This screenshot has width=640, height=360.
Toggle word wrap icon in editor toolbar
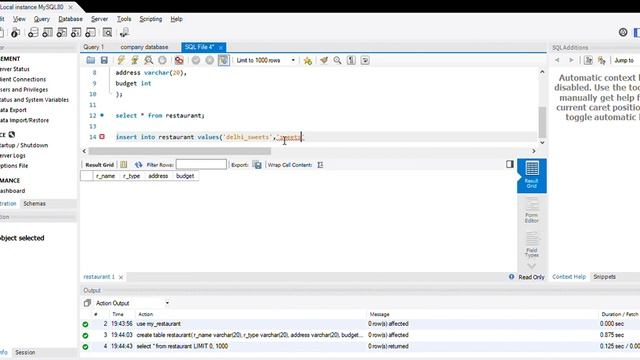pos(365,60)
